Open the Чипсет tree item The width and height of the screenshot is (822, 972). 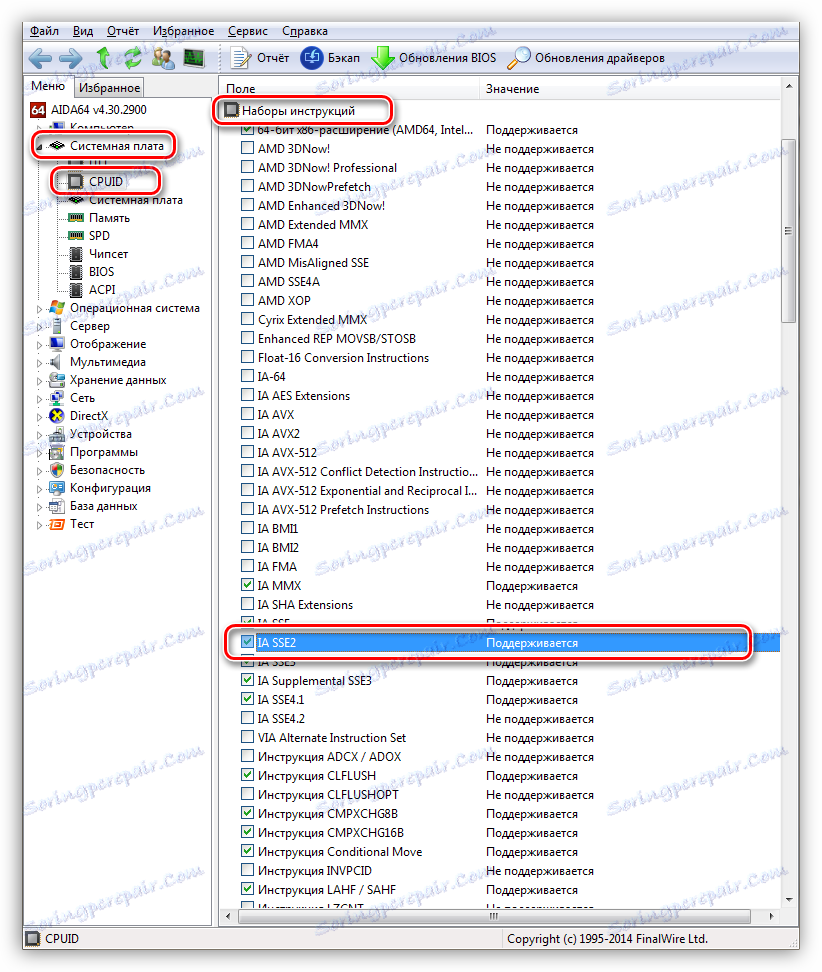pyautogui.click(x=99, y=254)
